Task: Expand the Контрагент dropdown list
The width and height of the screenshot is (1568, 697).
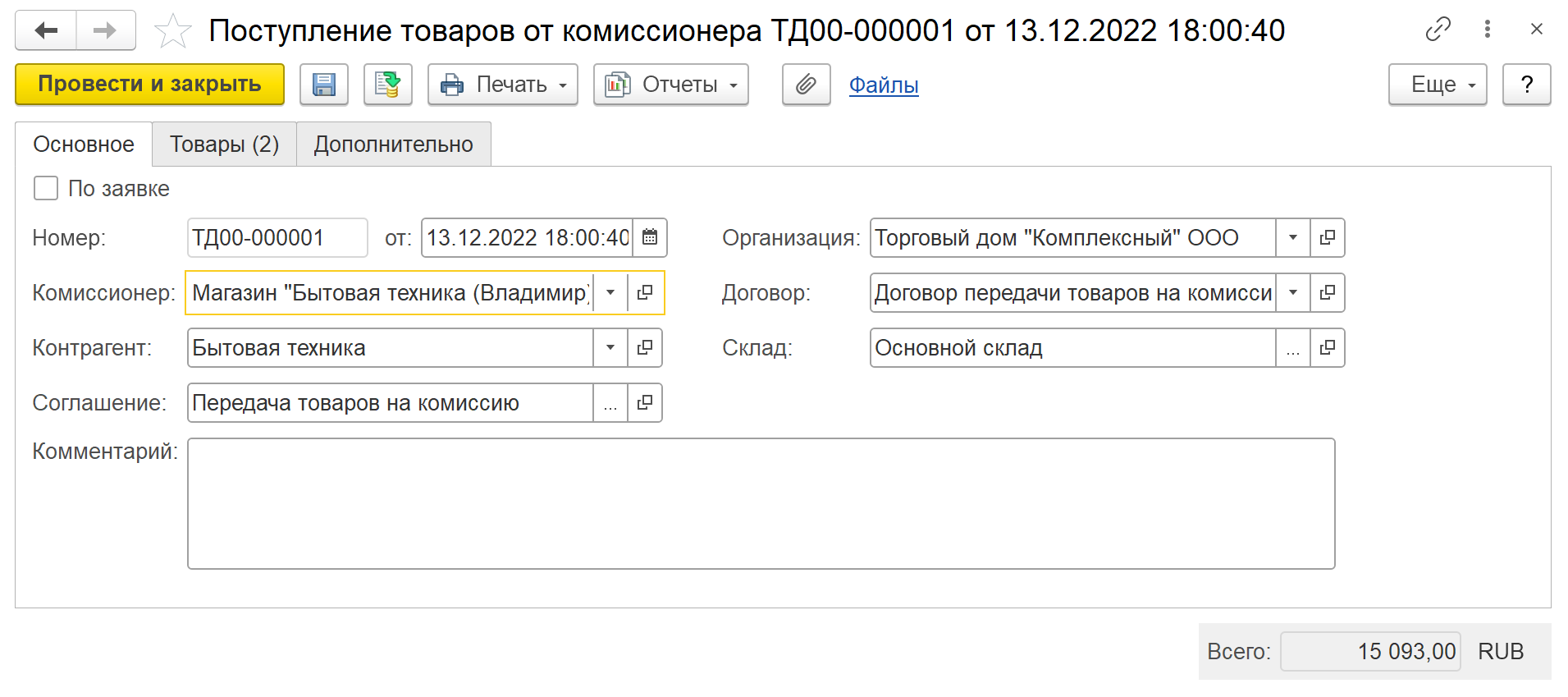Action: point(610,348)
